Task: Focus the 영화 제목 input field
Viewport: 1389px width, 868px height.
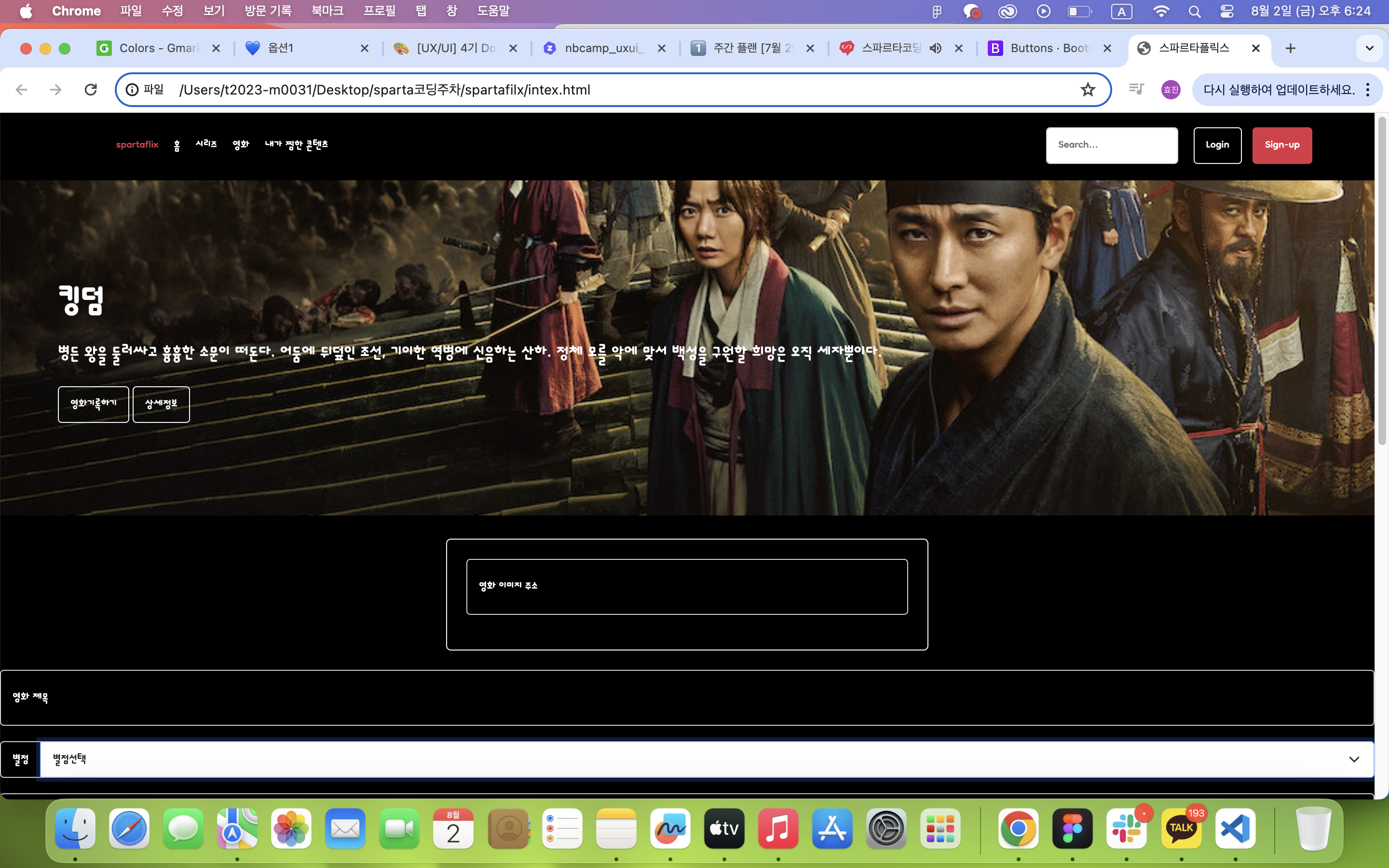Action: click(x=687, y=697)
